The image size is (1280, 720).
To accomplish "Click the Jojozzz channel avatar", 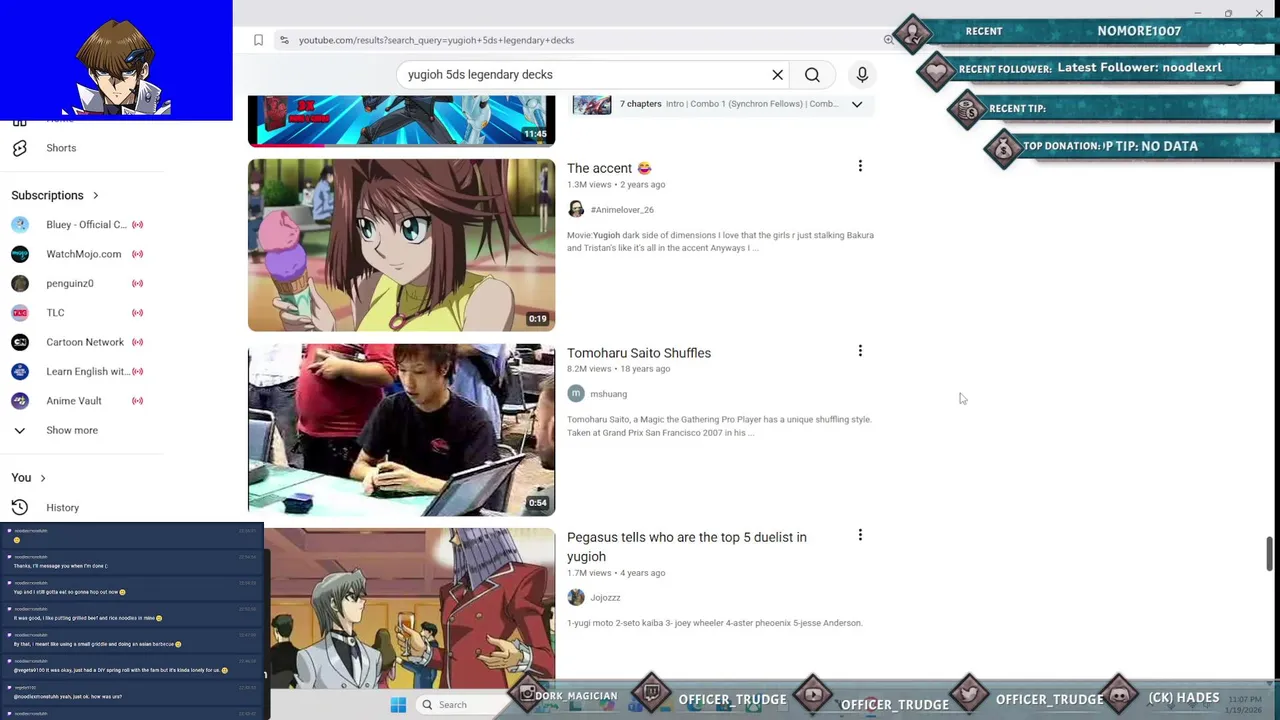I will pos(576,597).
